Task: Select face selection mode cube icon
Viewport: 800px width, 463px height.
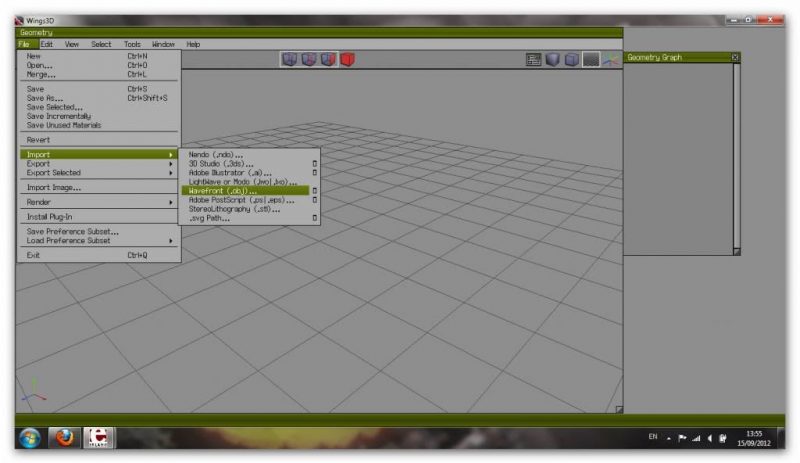Action: (328, 60)
